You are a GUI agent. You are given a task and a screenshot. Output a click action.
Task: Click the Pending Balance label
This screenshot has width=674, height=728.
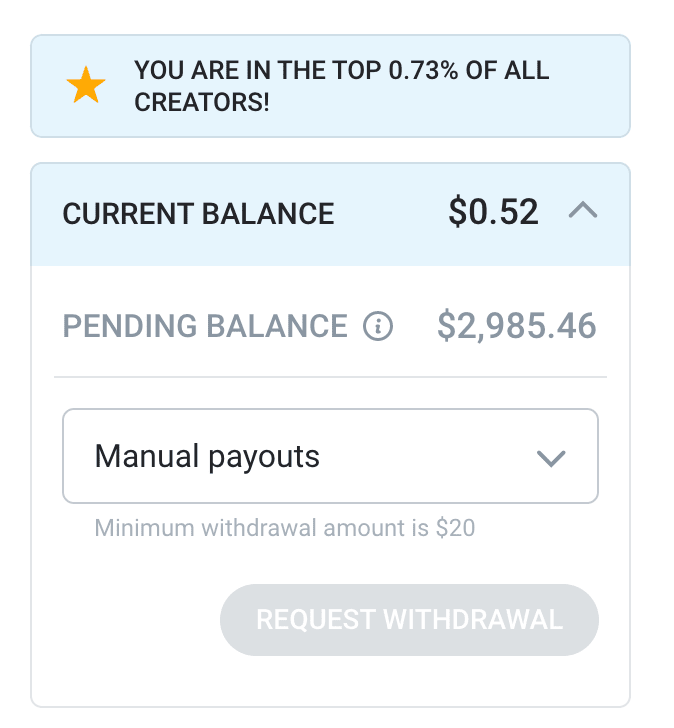coord(205,326)
